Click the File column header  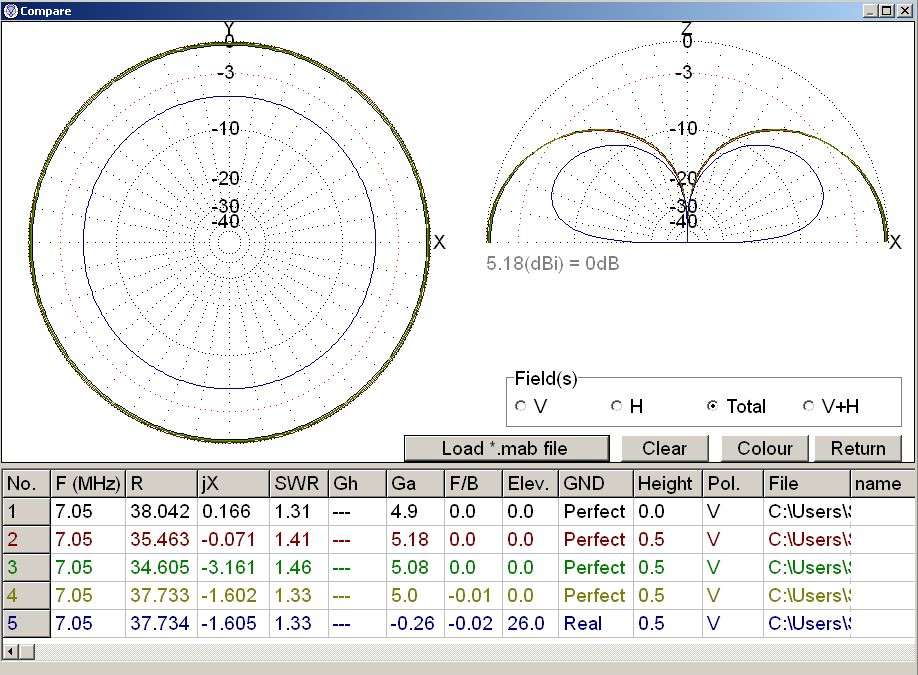point(806,484)
